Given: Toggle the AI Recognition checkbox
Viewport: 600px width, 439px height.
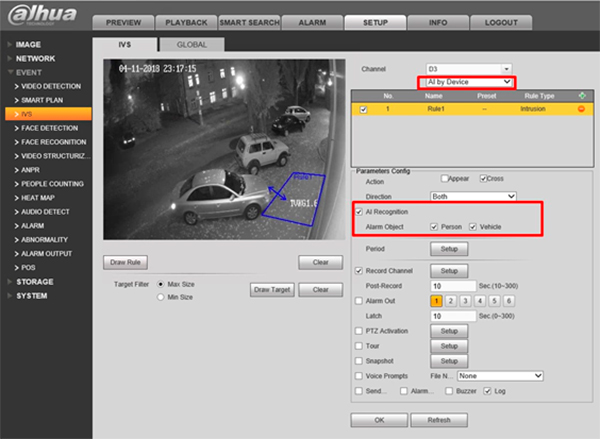Looking at the screenshot, I should coord(359,212).
